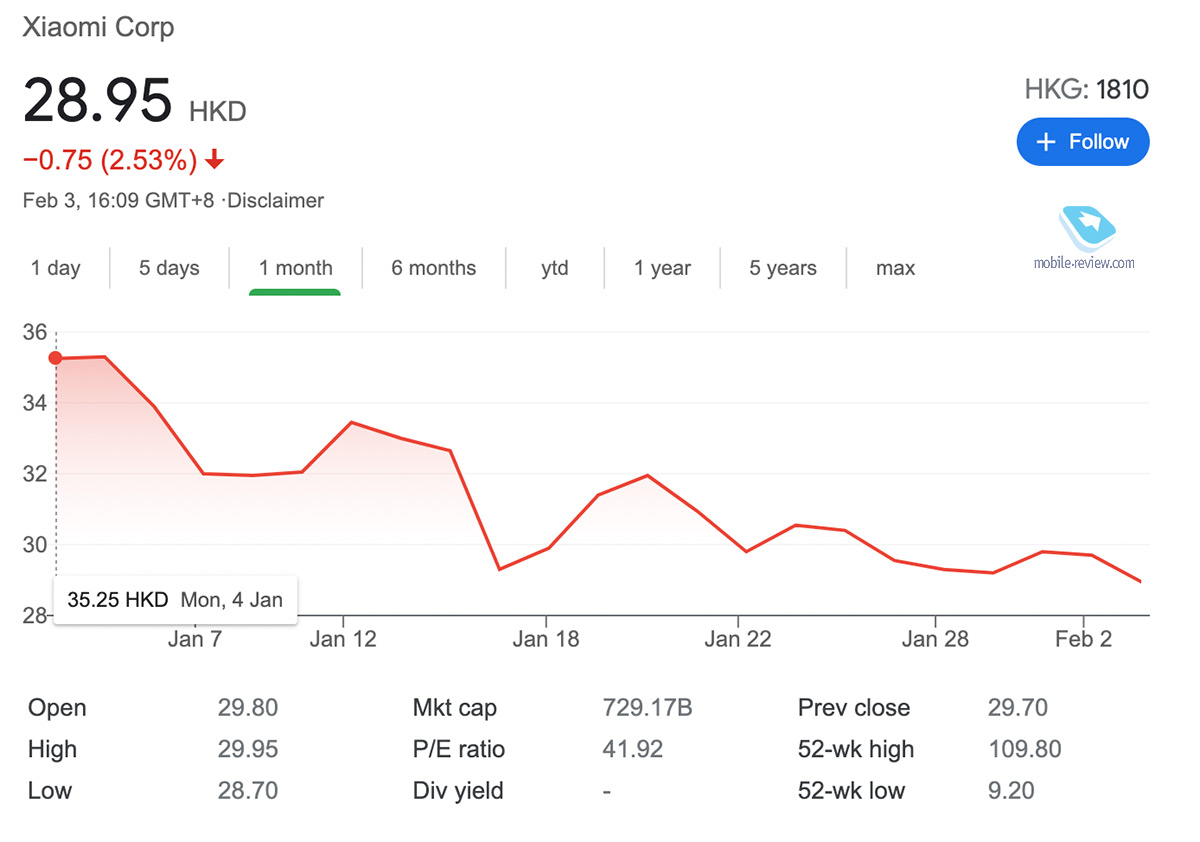Select the 1 month range tab
Viewport: 1200px width, 842px height.
click(295, 268)
